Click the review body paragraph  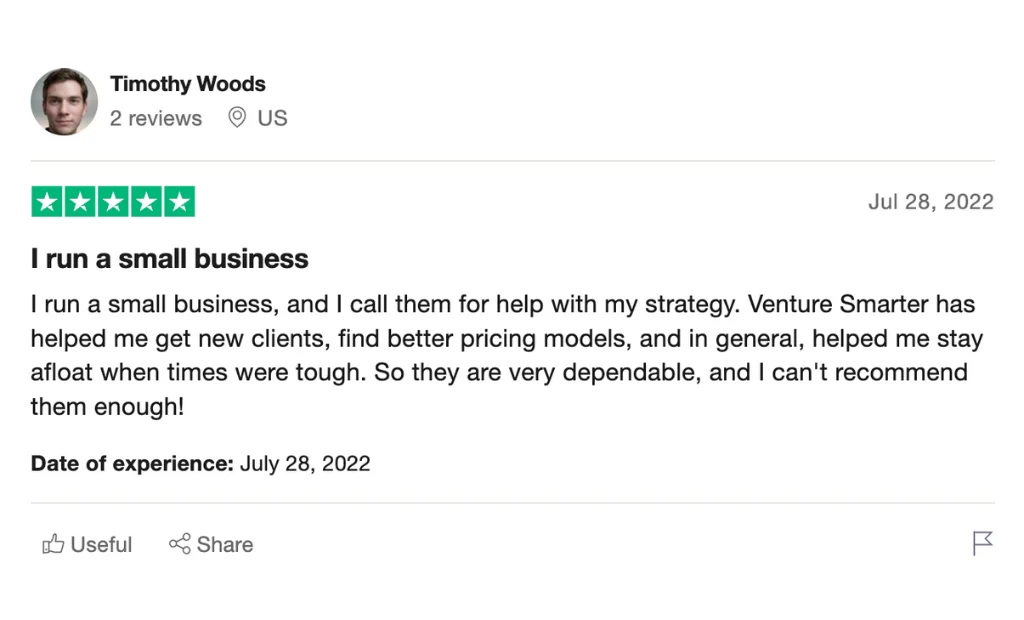click(x=500, y=355)
